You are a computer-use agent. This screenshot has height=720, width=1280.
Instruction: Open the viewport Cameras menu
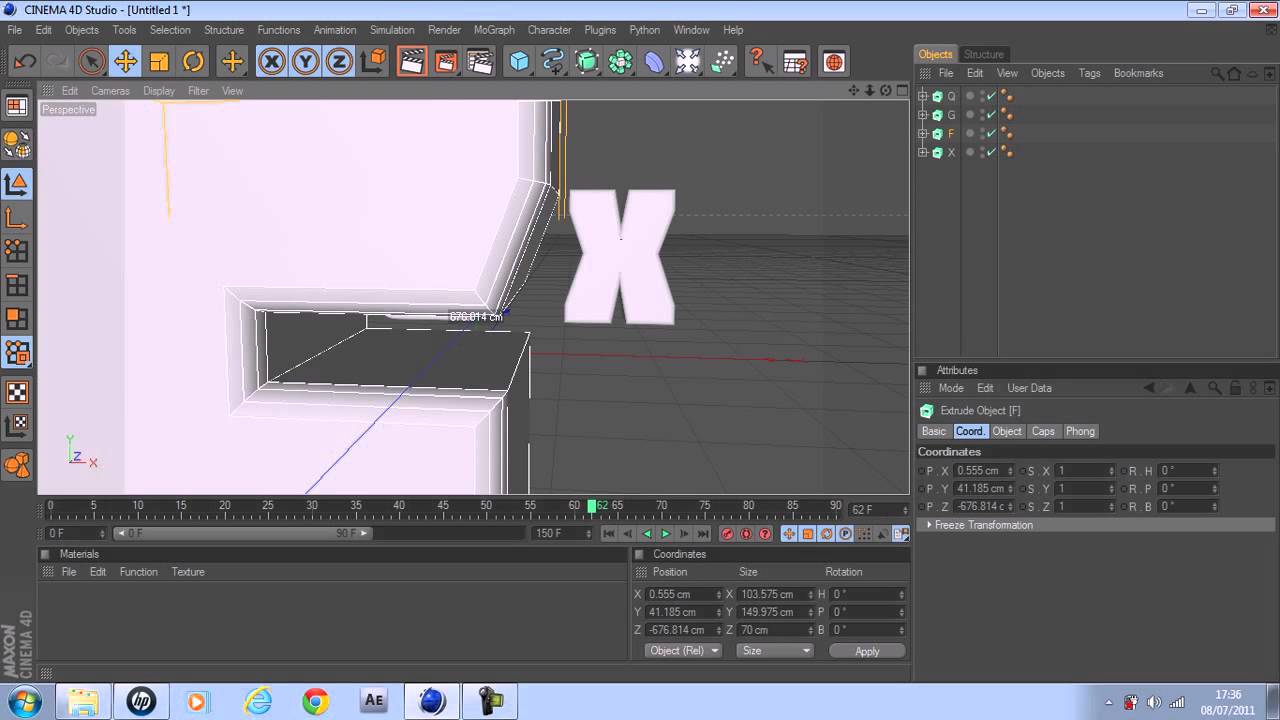click(x=110, y=91)
